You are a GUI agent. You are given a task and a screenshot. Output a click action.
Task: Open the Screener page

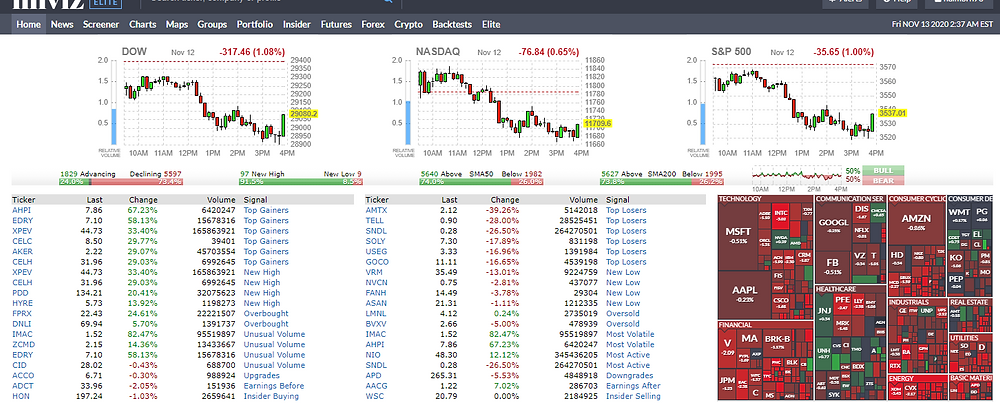coord(101,24)
